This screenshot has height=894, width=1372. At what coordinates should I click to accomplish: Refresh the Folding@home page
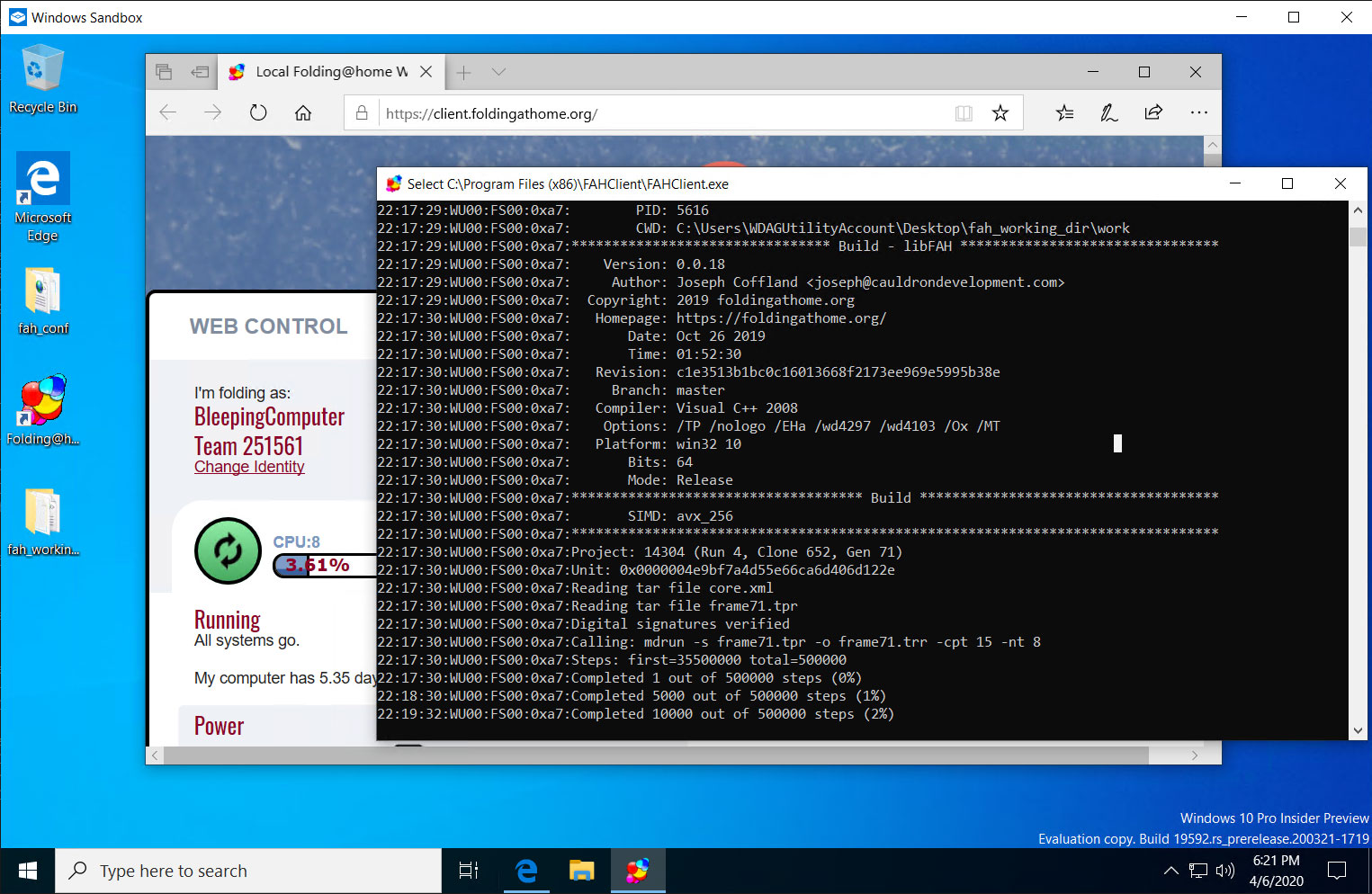coord(258,113)
